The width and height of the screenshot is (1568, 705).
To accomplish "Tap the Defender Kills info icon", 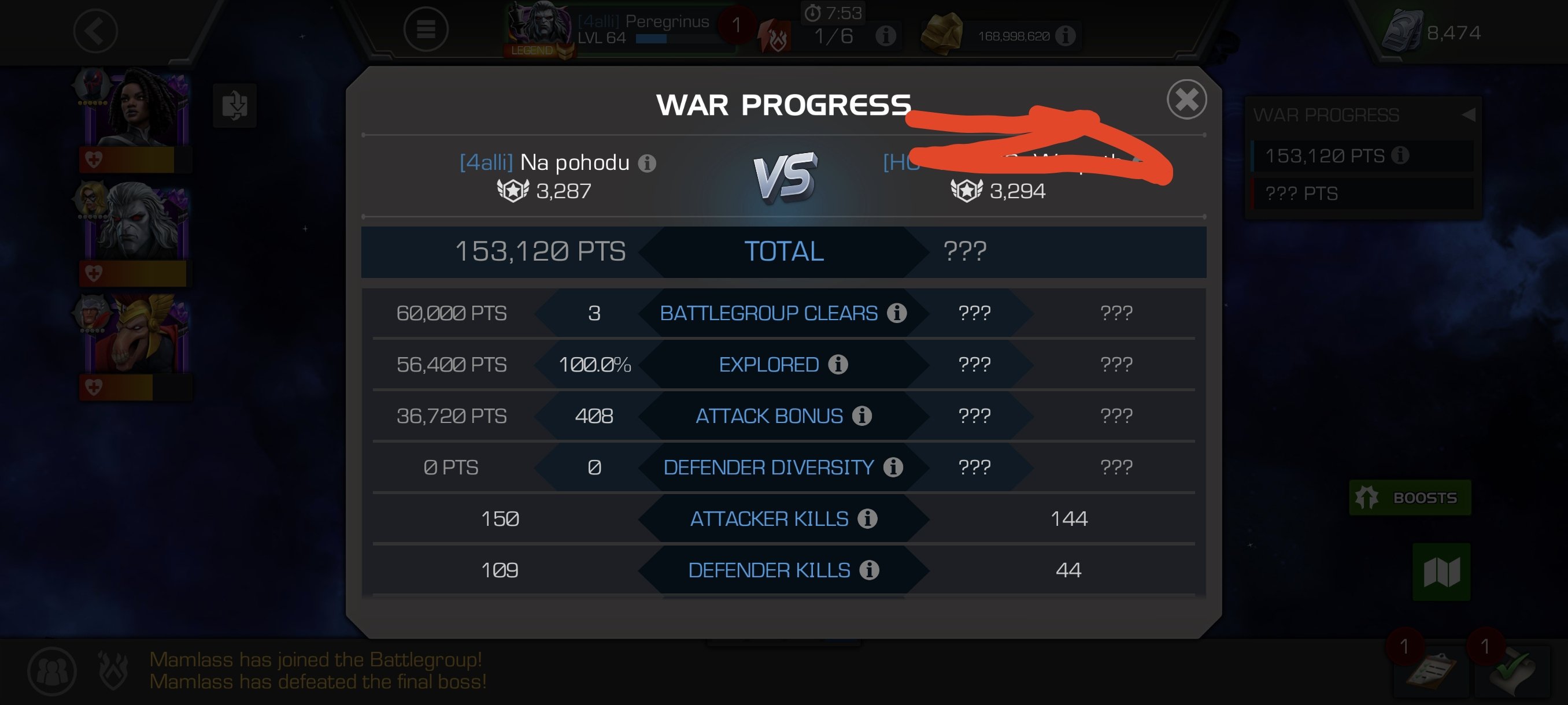I will [x=869, y=570].
